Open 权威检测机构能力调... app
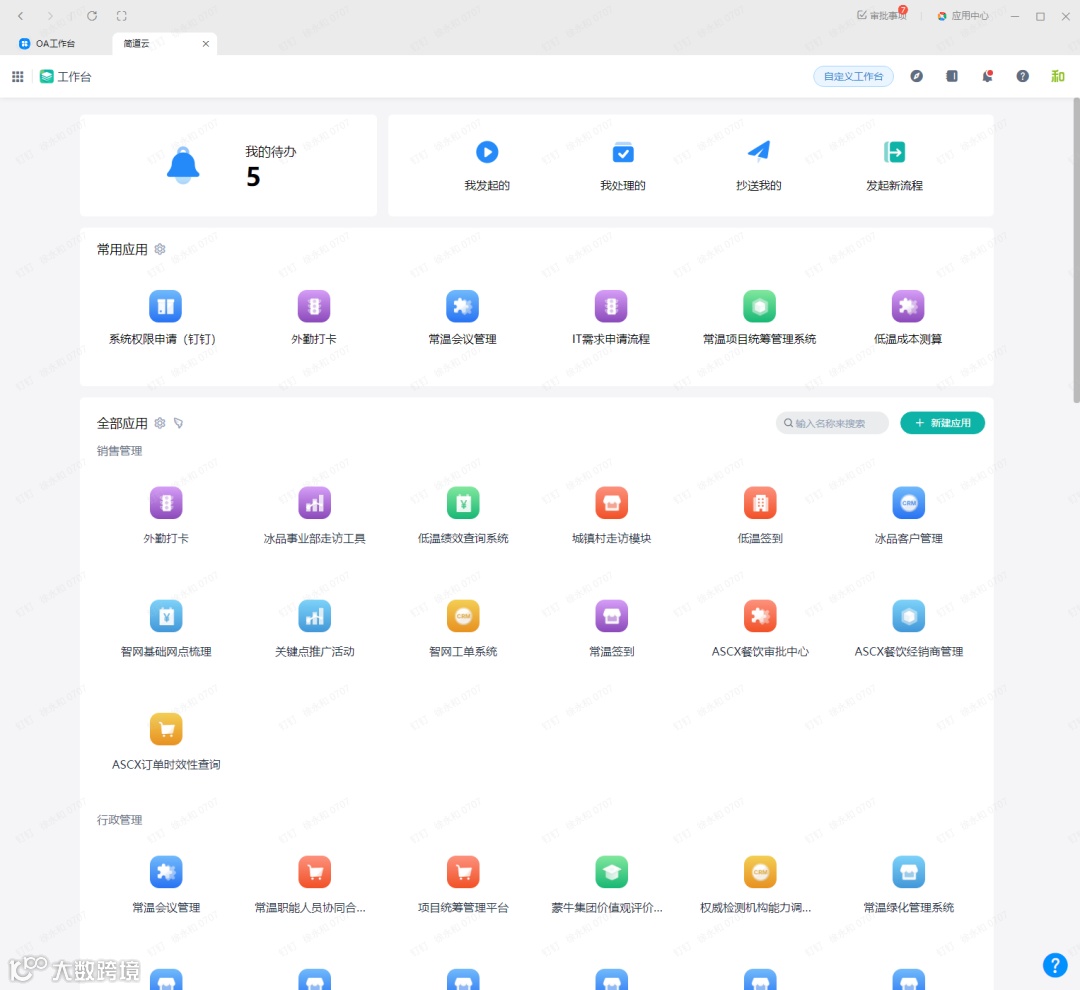This screenshot has height=990, width=1080. tap(760, 872)
